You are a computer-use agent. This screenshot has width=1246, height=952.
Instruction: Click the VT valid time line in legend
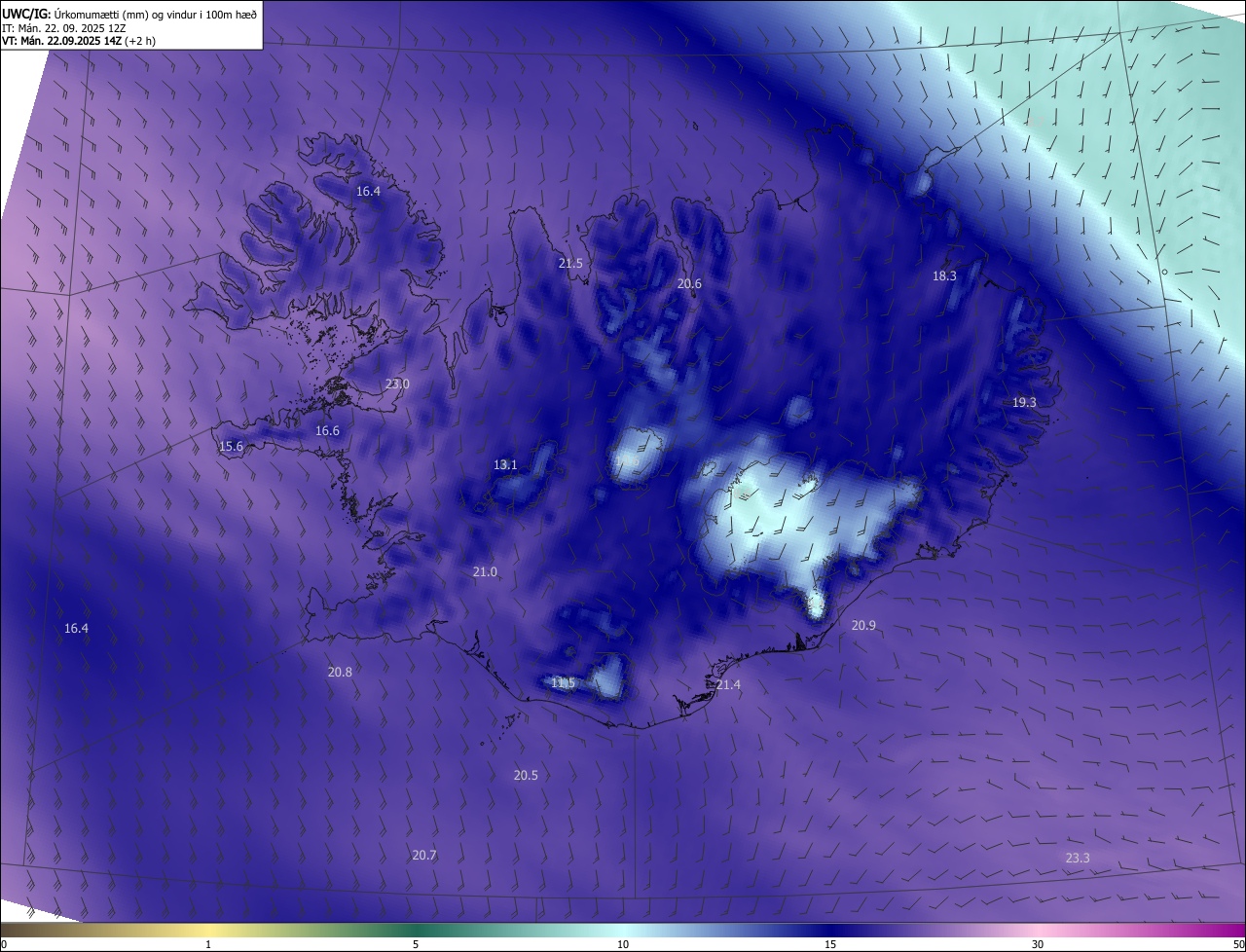pyautogui.click(x=78, y=41)
